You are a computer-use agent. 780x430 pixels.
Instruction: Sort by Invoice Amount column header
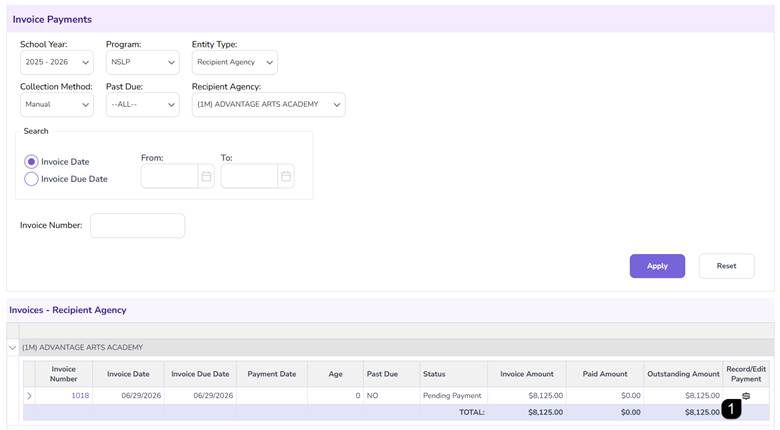pyautogui.click(x=527, y=374)
